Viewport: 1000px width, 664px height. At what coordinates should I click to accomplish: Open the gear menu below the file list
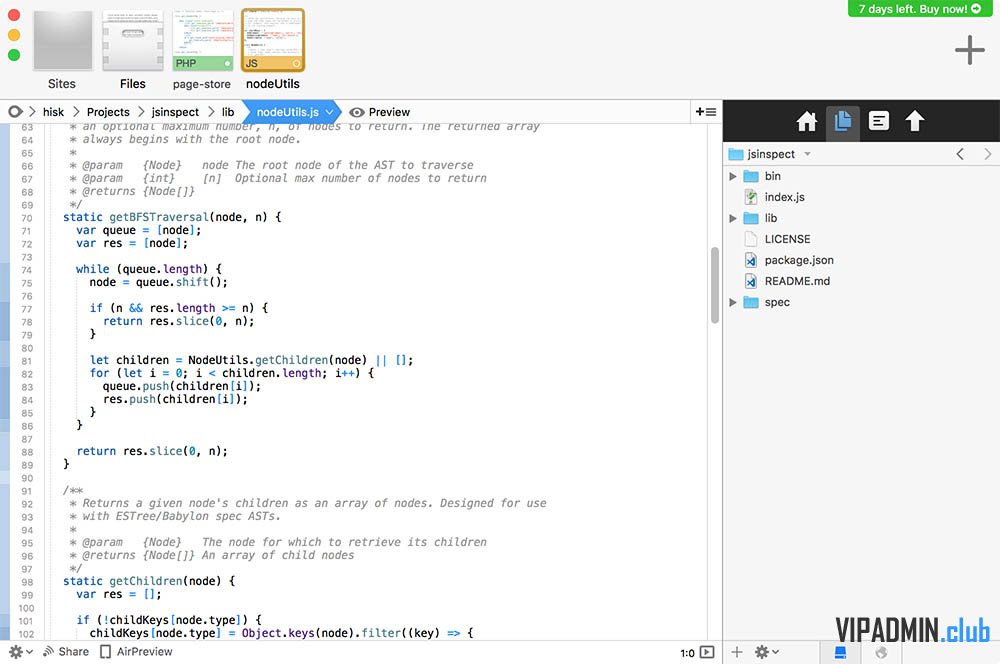pos(767,652)
